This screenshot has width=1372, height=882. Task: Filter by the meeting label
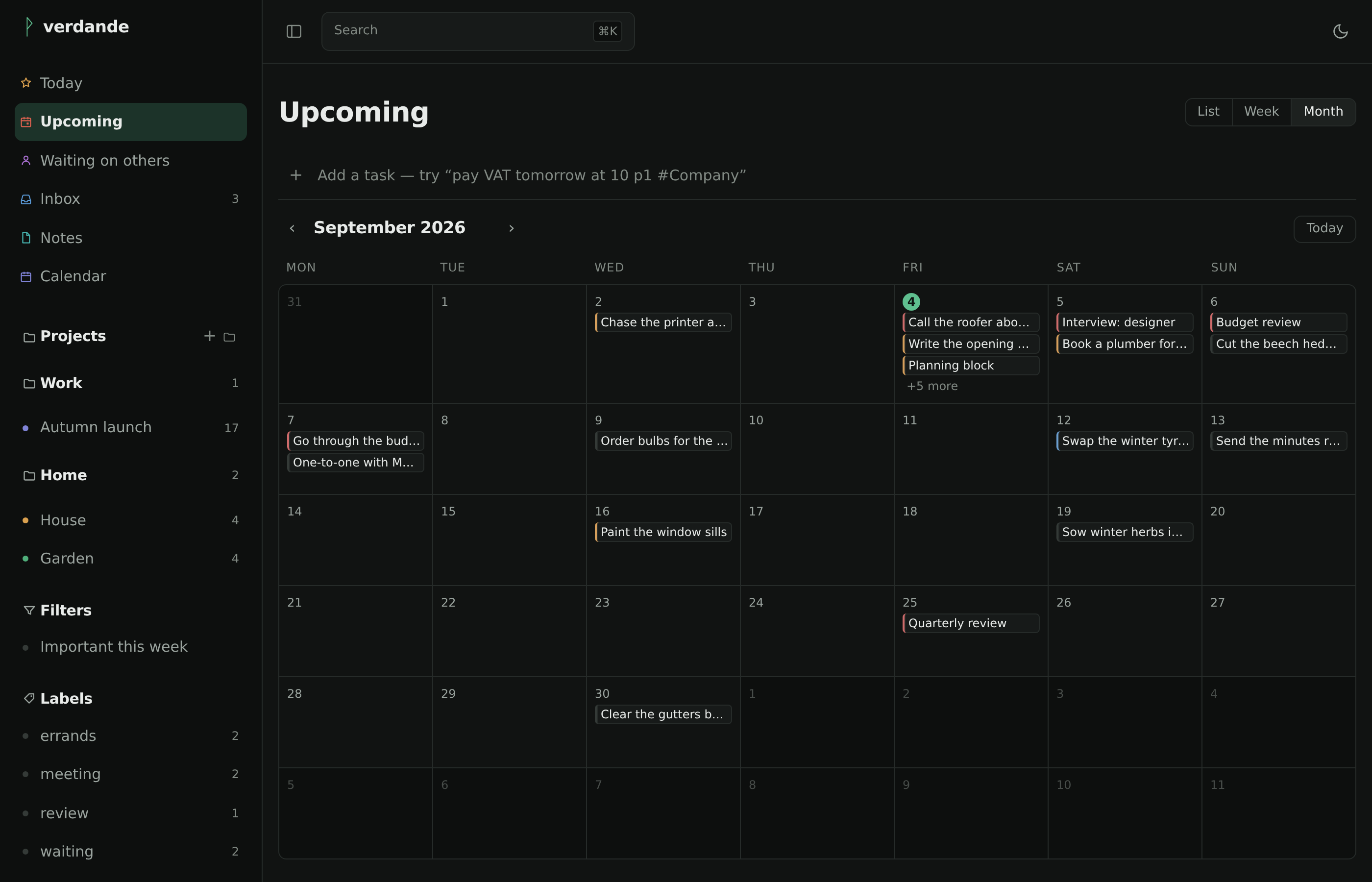click(x=130, y=774)
